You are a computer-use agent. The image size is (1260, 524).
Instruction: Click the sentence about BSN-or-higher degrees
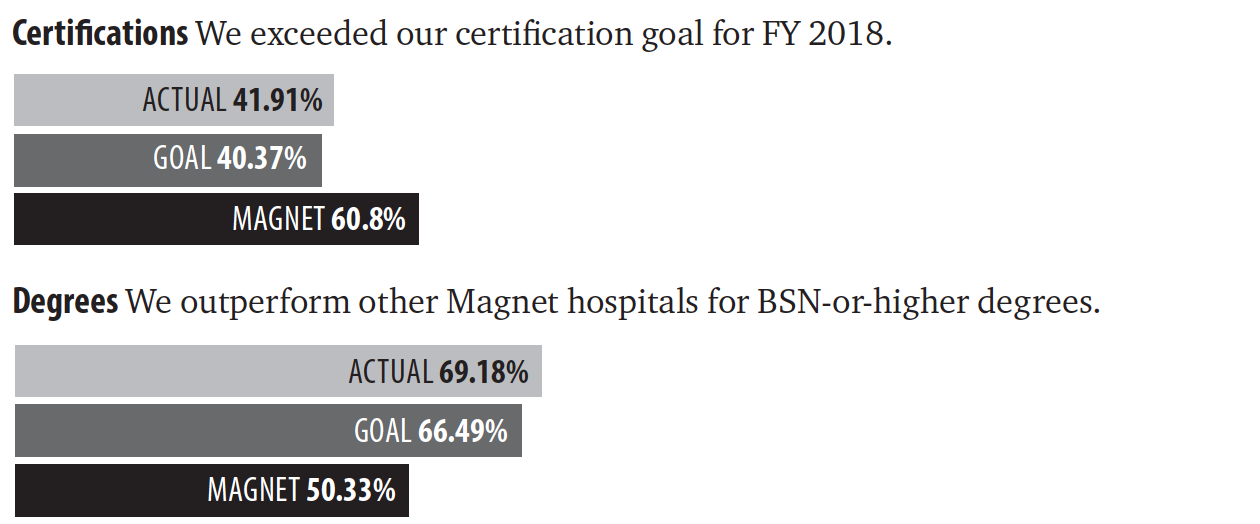[612, 302]
